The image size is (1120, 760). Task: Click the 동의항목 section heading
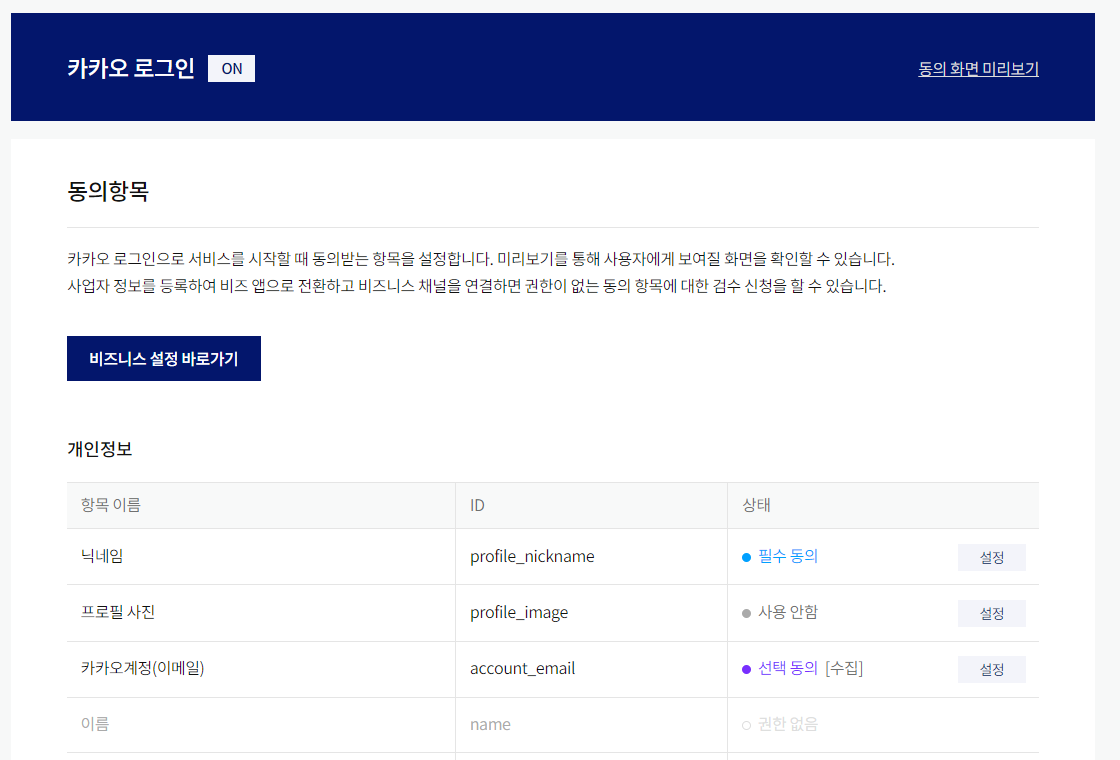click(108, 191)
